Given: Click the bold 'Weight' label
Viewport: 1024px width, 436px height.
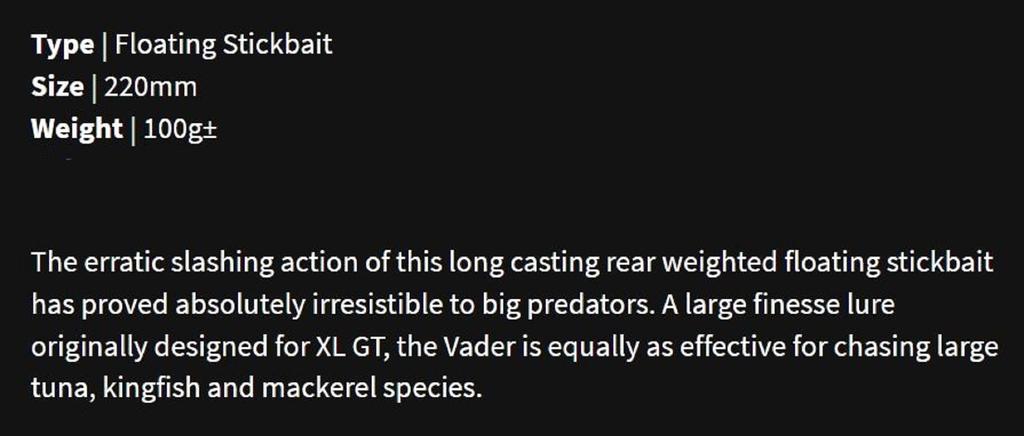Looking at the screenshot, I should (76, 129).
